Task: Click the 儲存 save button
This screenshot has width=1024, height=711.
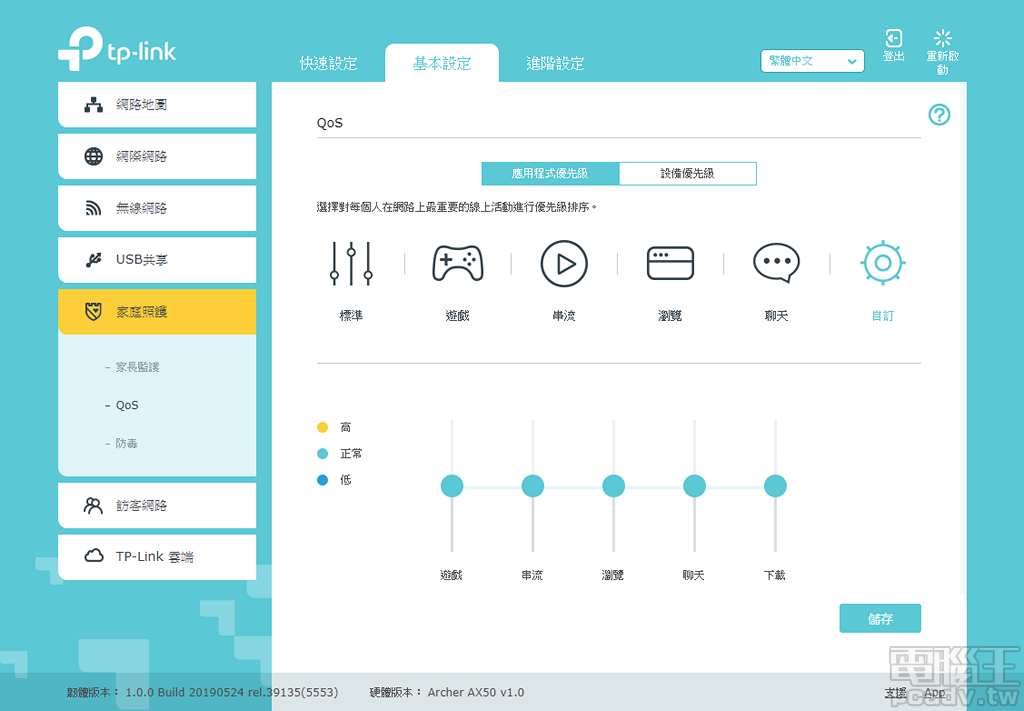Action: pos(880,618)
